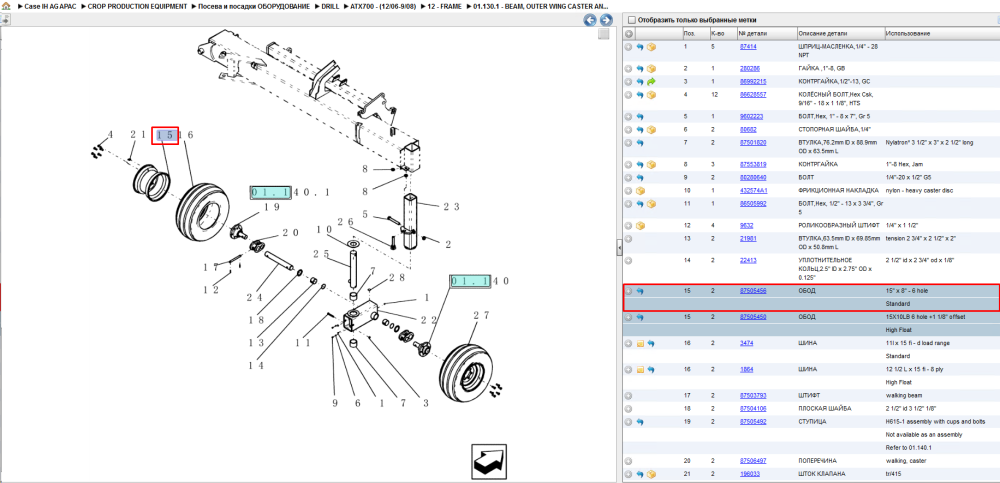Open part number link 21981
The image size is (1000, 483).
tap(748, 239)
